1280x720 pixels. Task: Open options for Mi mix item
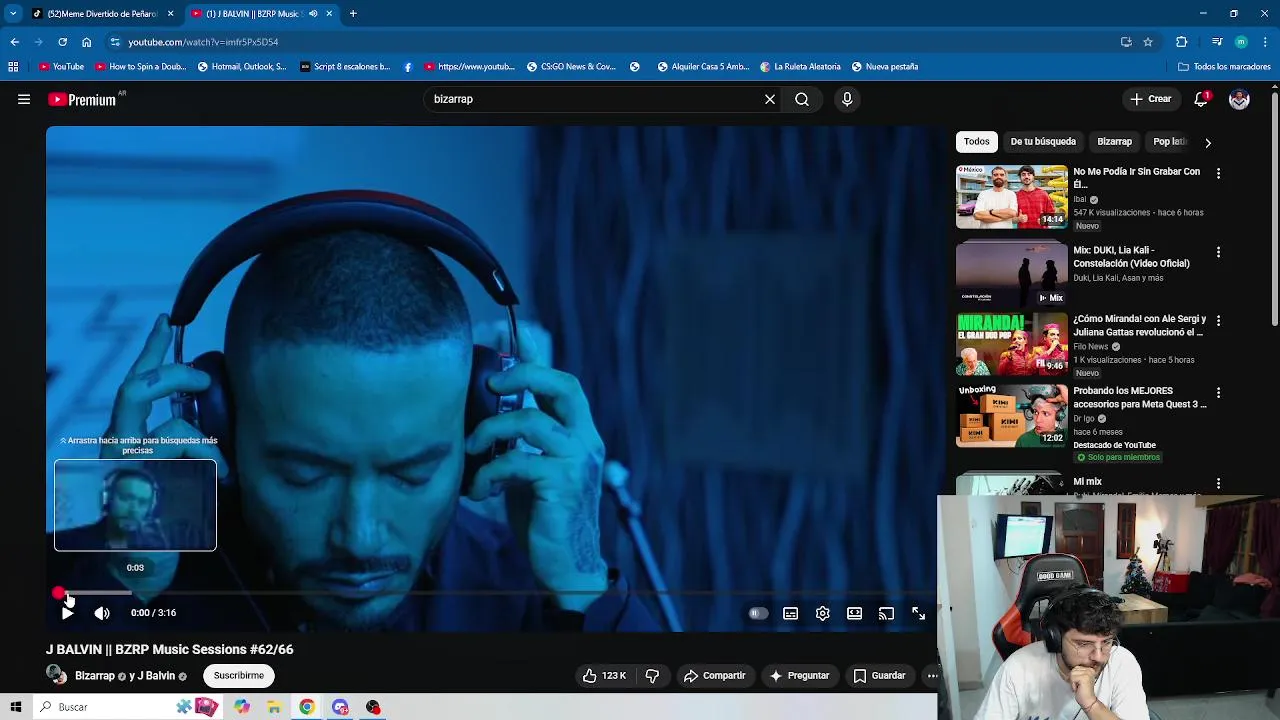1218,483
